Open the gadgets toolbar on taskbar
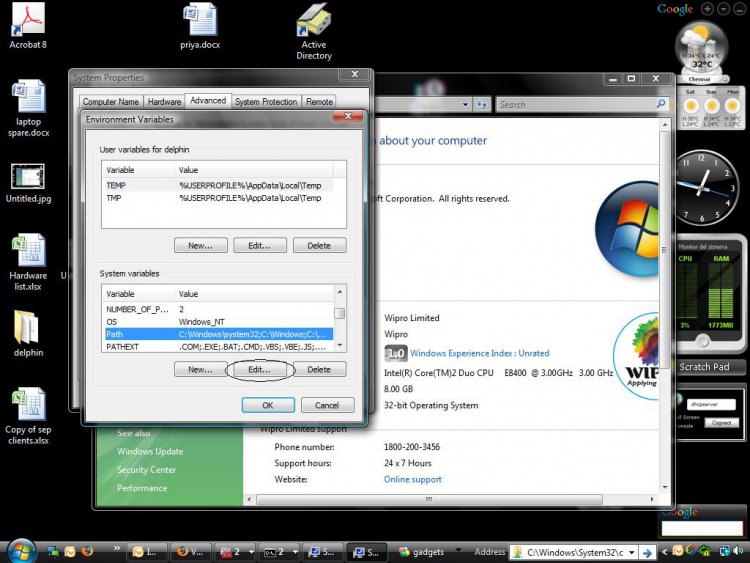The height and width of the screenshot is (563, 750). 421,552
